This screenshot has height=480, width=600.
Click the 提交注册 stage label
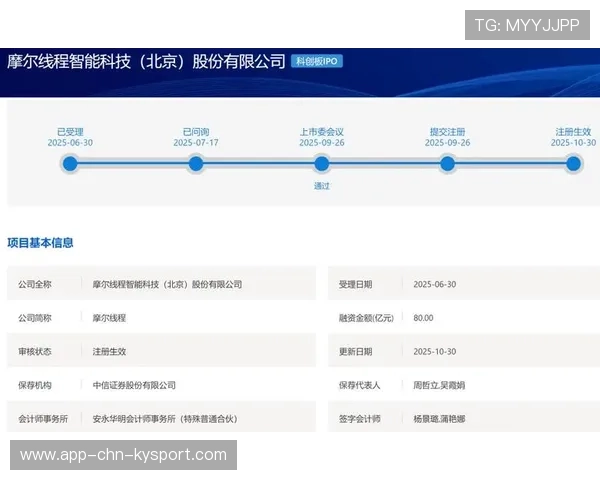(x=447, y=132)
